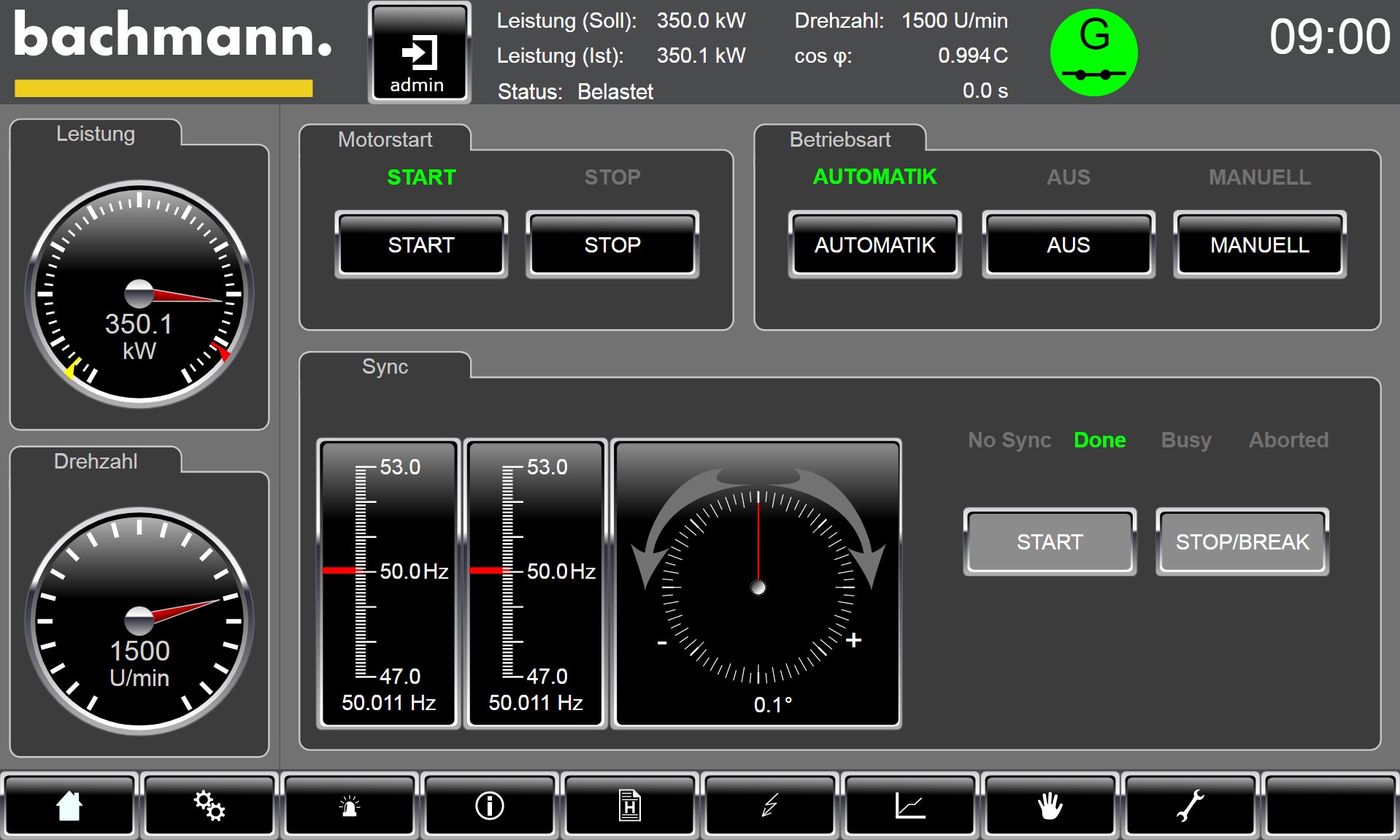Click the grey AUS status label
The width and height of the screenshot is (1400, 840).
click(x=1068, y=177)
